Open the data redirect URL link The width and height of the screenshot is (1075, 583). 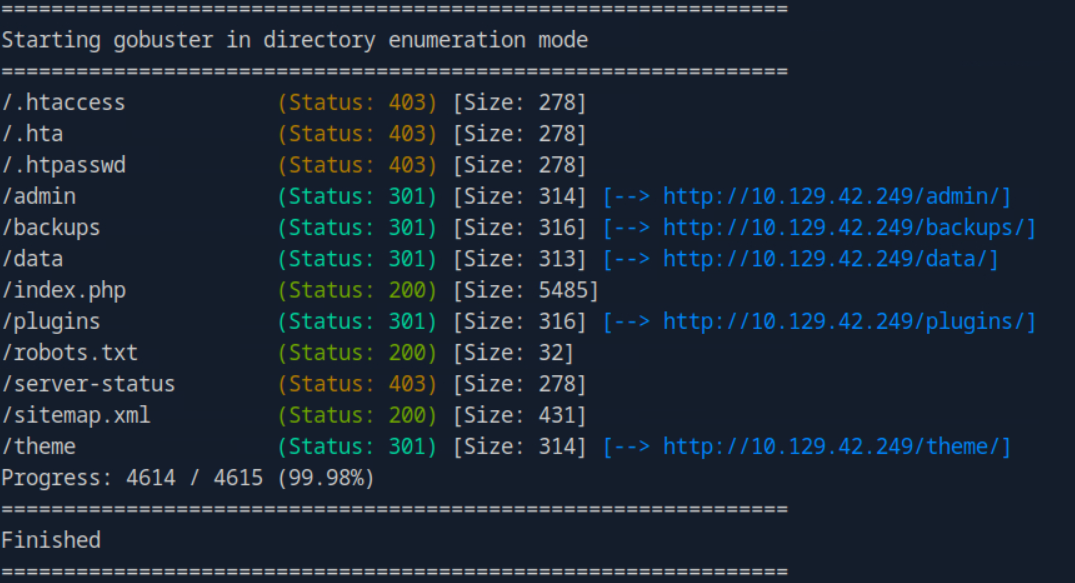(830, 259)
